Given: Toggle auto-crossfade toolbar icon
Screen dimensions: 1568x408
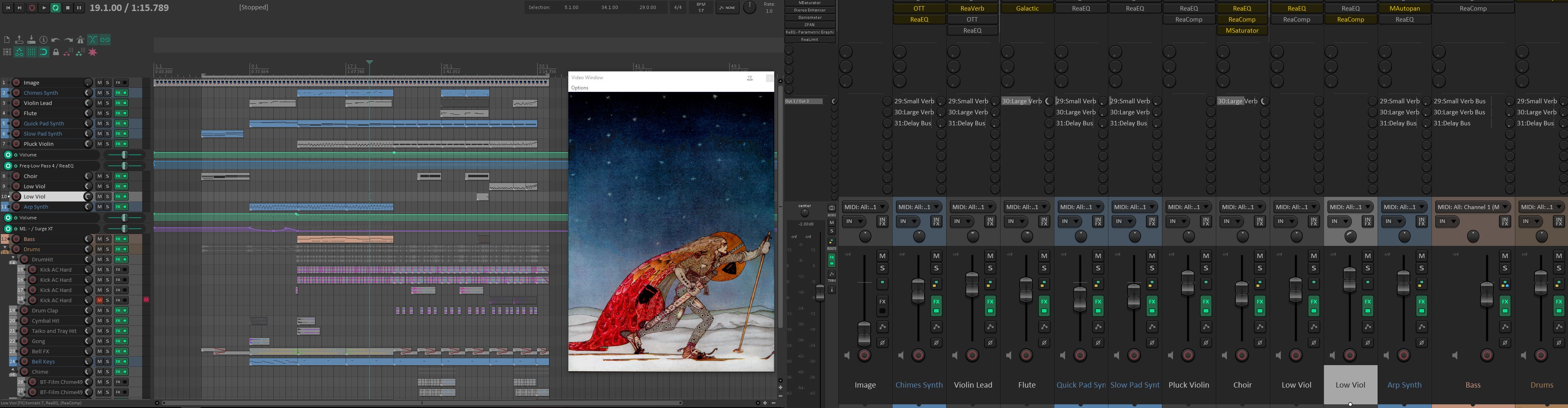Looking at the screenshot, I should click(92, 40).
